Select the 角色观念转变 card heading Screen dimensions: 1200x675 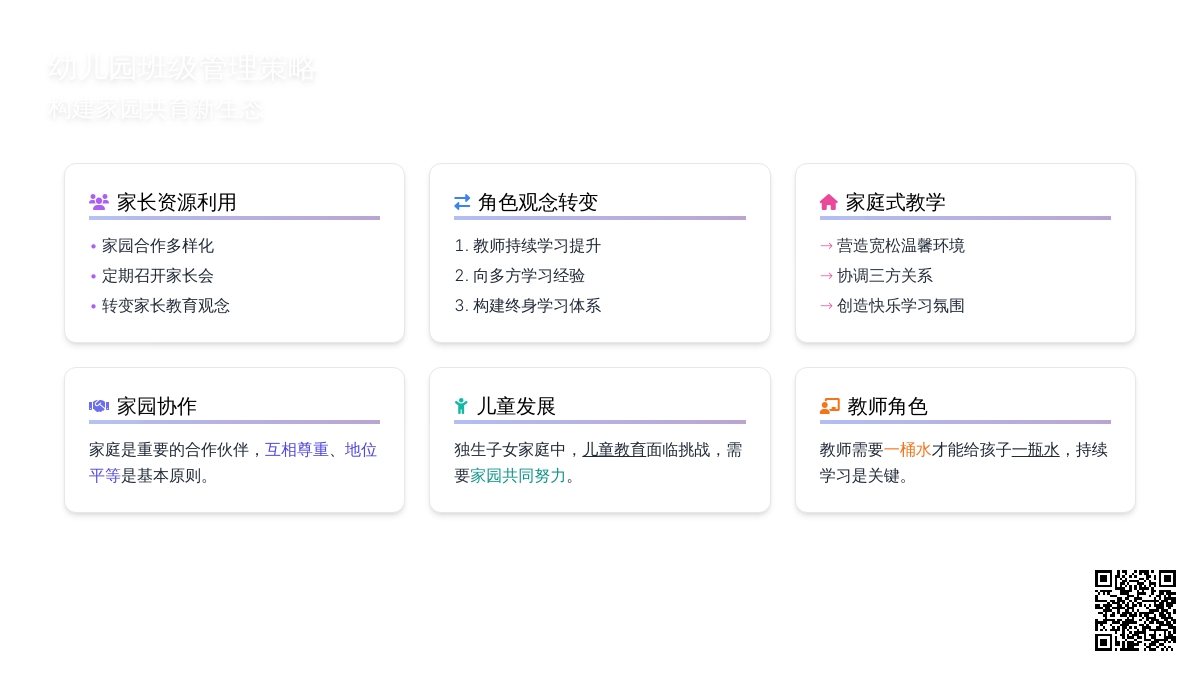[538, 202]
